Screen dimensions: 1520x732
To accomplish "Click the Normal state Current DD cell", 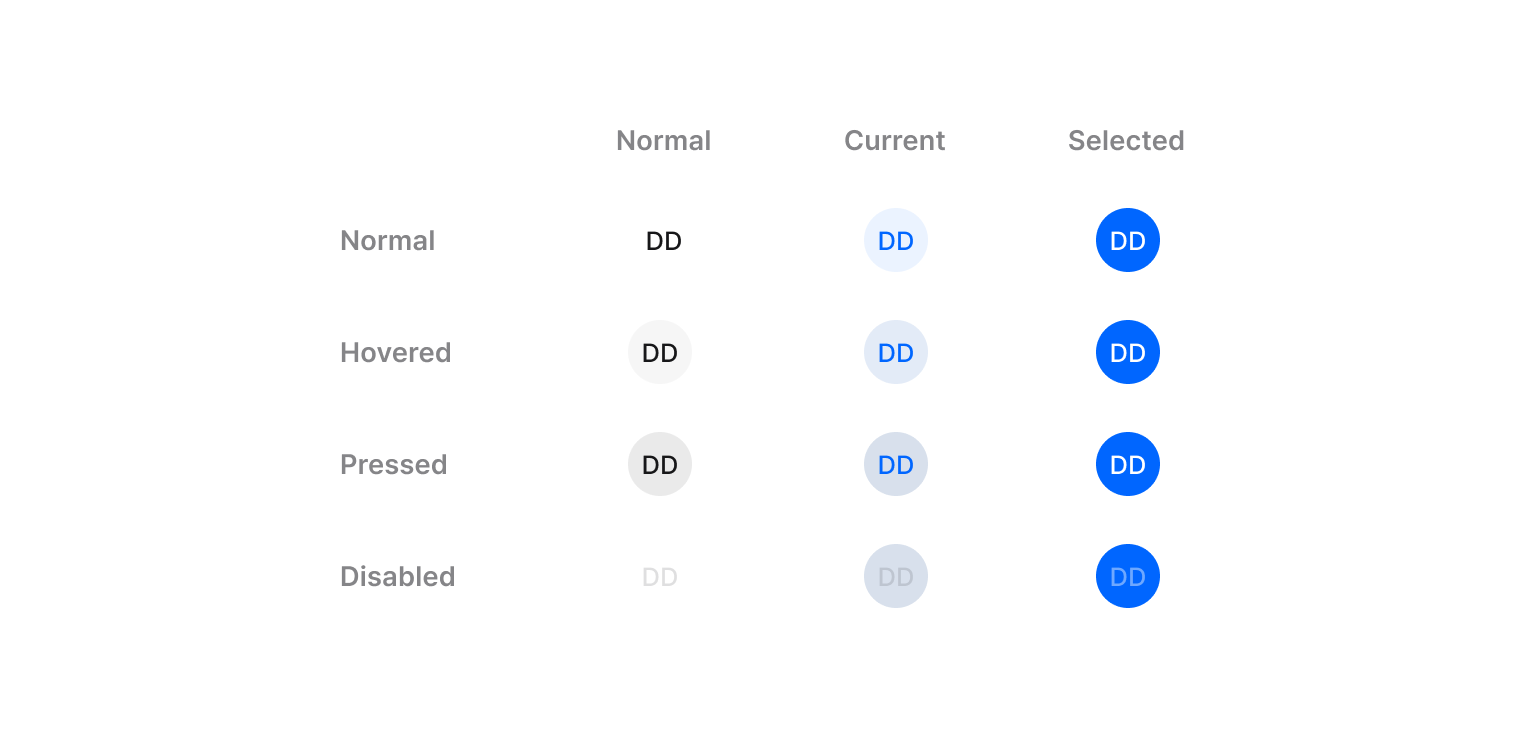I will point(895,241).
